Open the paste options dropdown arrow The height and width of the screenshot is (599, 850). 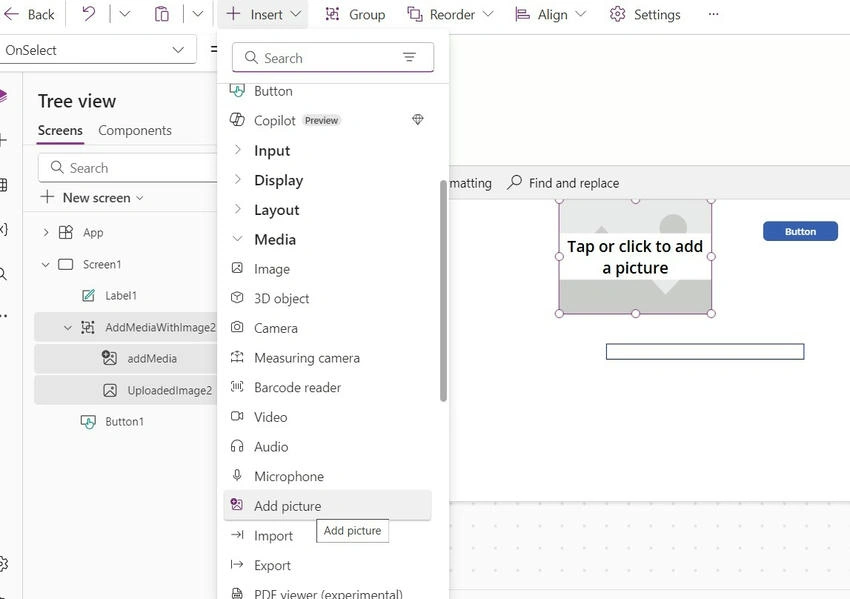click(x=198, y=14)
